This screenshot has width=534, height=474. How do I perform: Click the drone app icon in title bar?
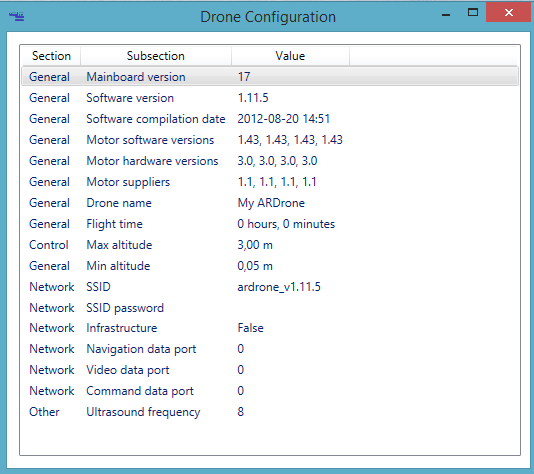(x=16, y=16)
